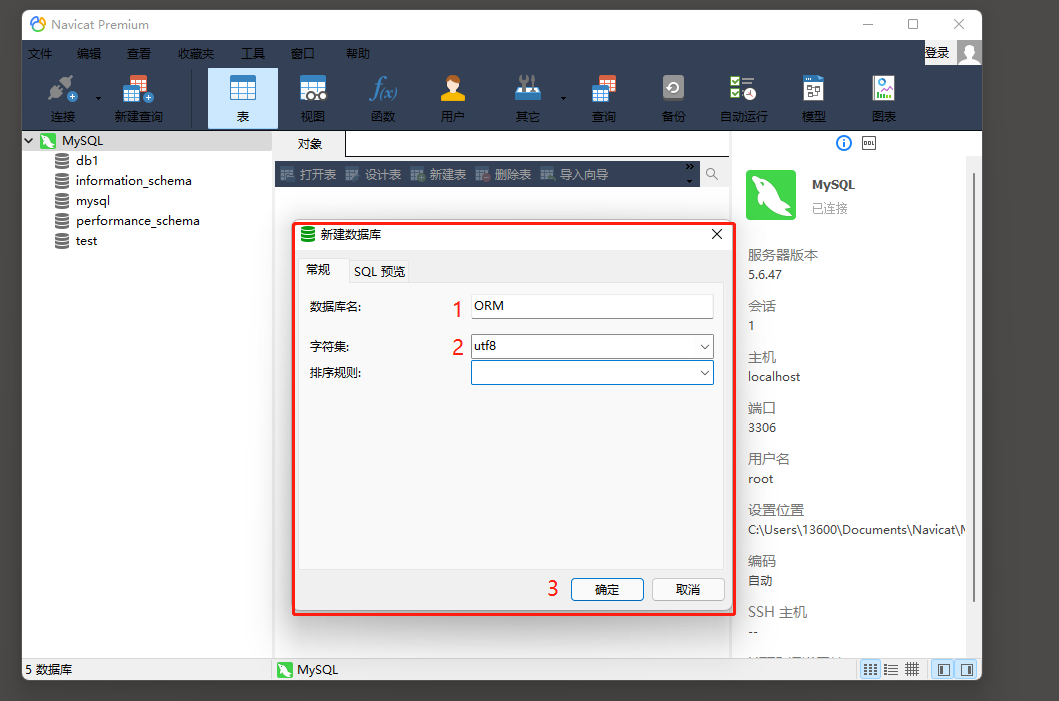Collapse the MySQL connection tree
Screen dimensions: 1059x701
tap(27, 141)
